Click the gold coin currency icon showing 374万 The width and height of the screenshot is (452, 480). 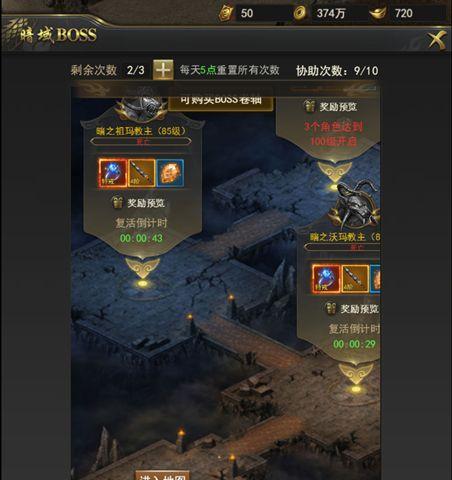pyautogui.click(x=301, y=13)
